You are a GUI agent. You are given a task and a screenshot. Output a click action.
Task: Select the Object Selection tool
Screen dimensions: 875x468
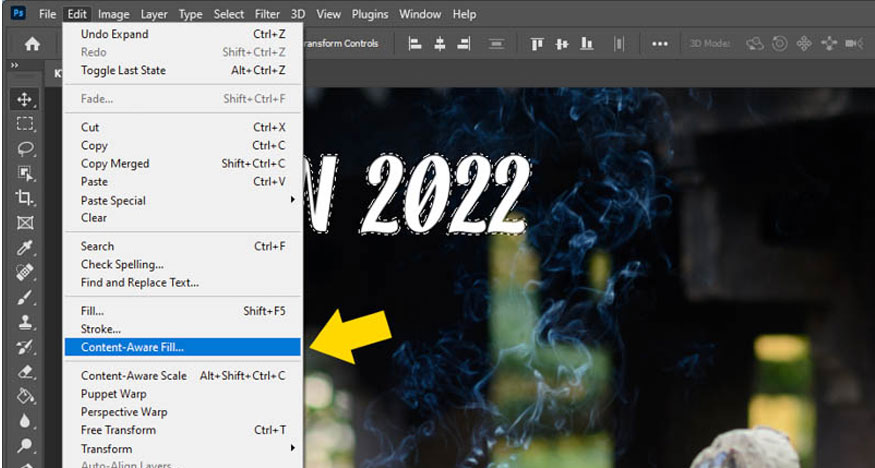[x=25, y=173]
